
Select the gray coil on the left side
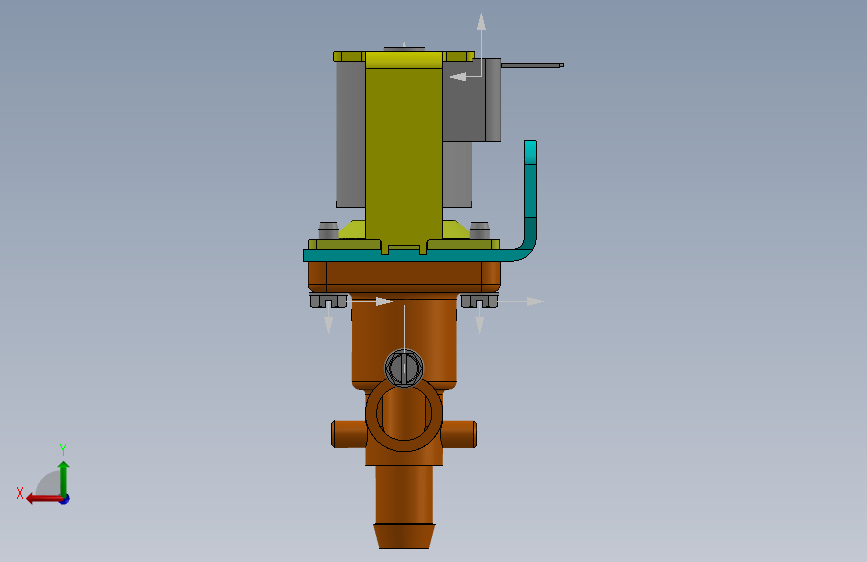point(351,134)
